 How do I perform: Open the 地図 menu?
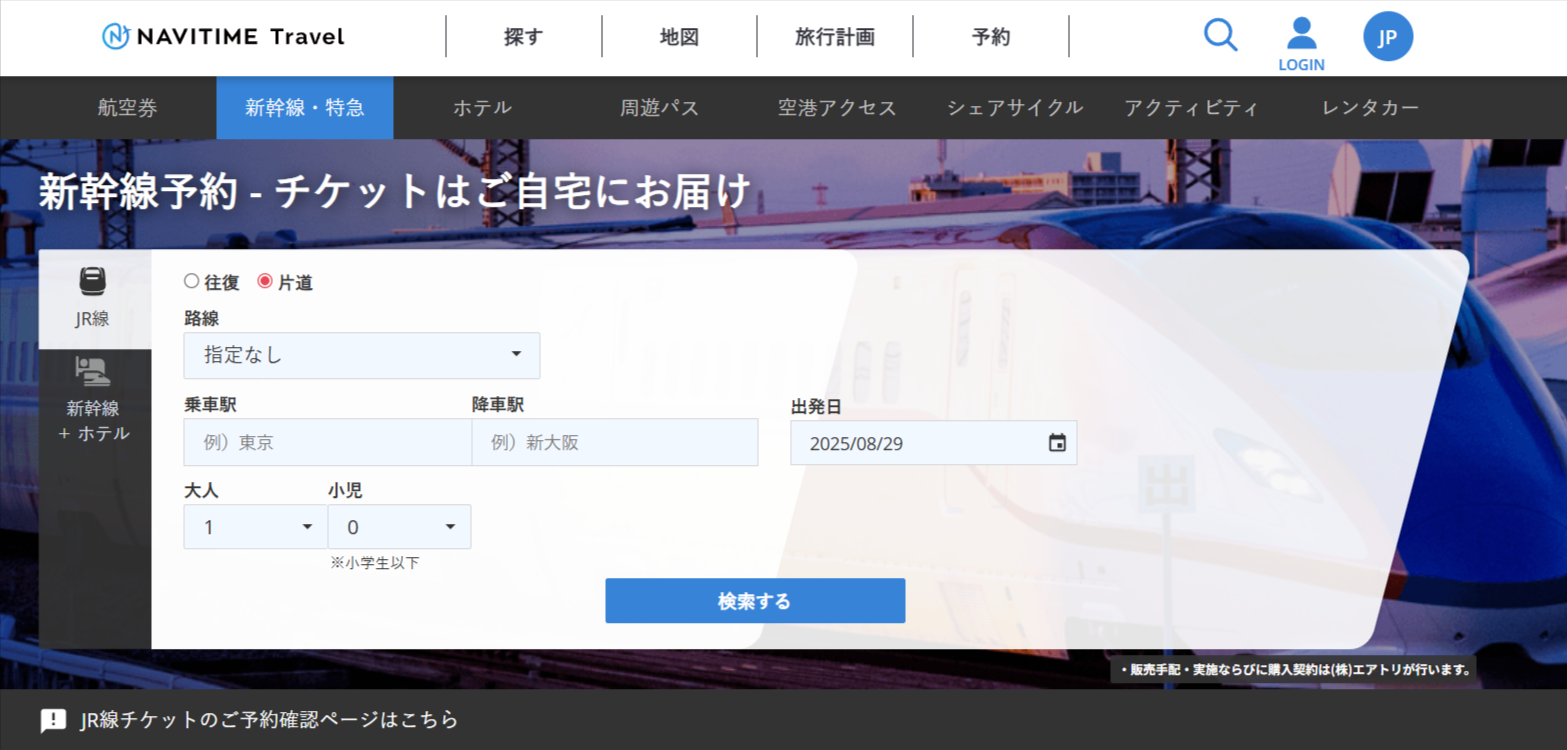[x=679, y=37]
